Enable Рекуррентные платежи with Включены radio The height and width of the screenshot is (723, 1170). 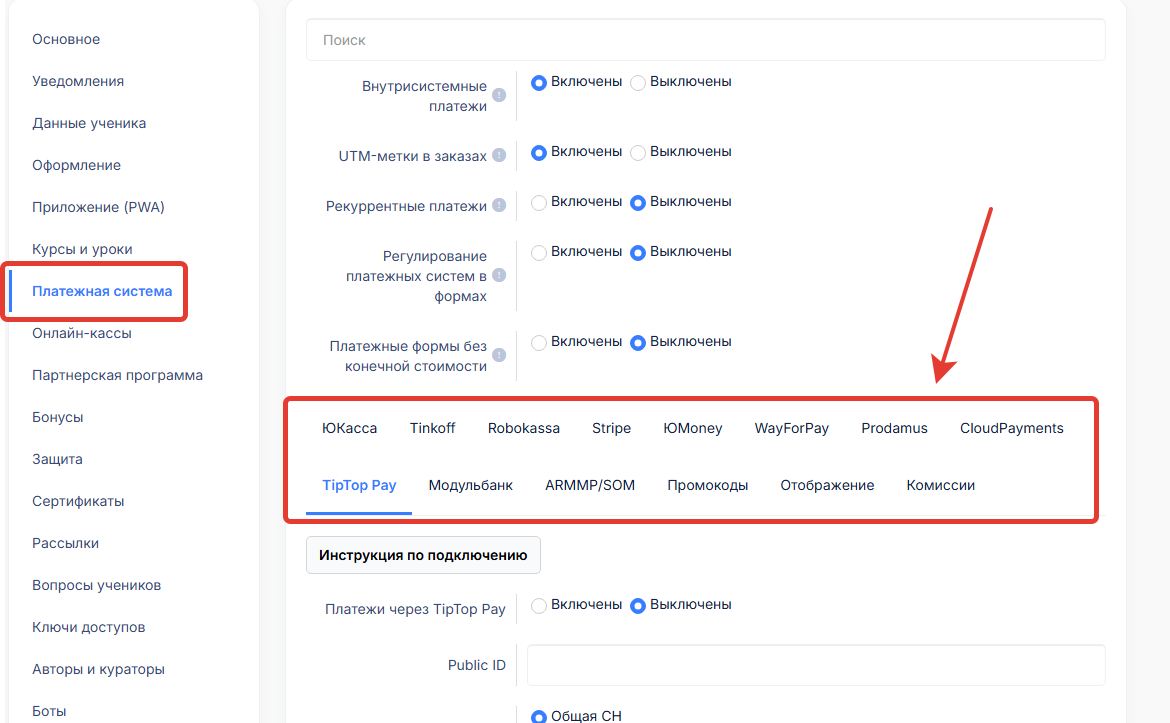(x=539, y=202)
